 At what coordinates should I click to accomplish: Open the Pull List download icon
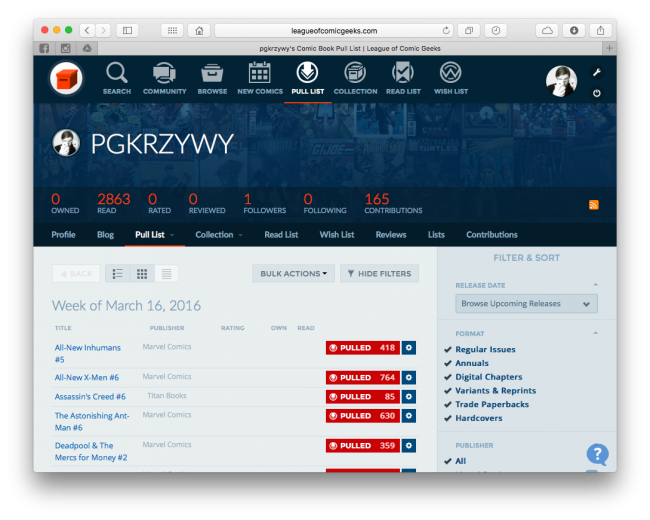(307, 73)
